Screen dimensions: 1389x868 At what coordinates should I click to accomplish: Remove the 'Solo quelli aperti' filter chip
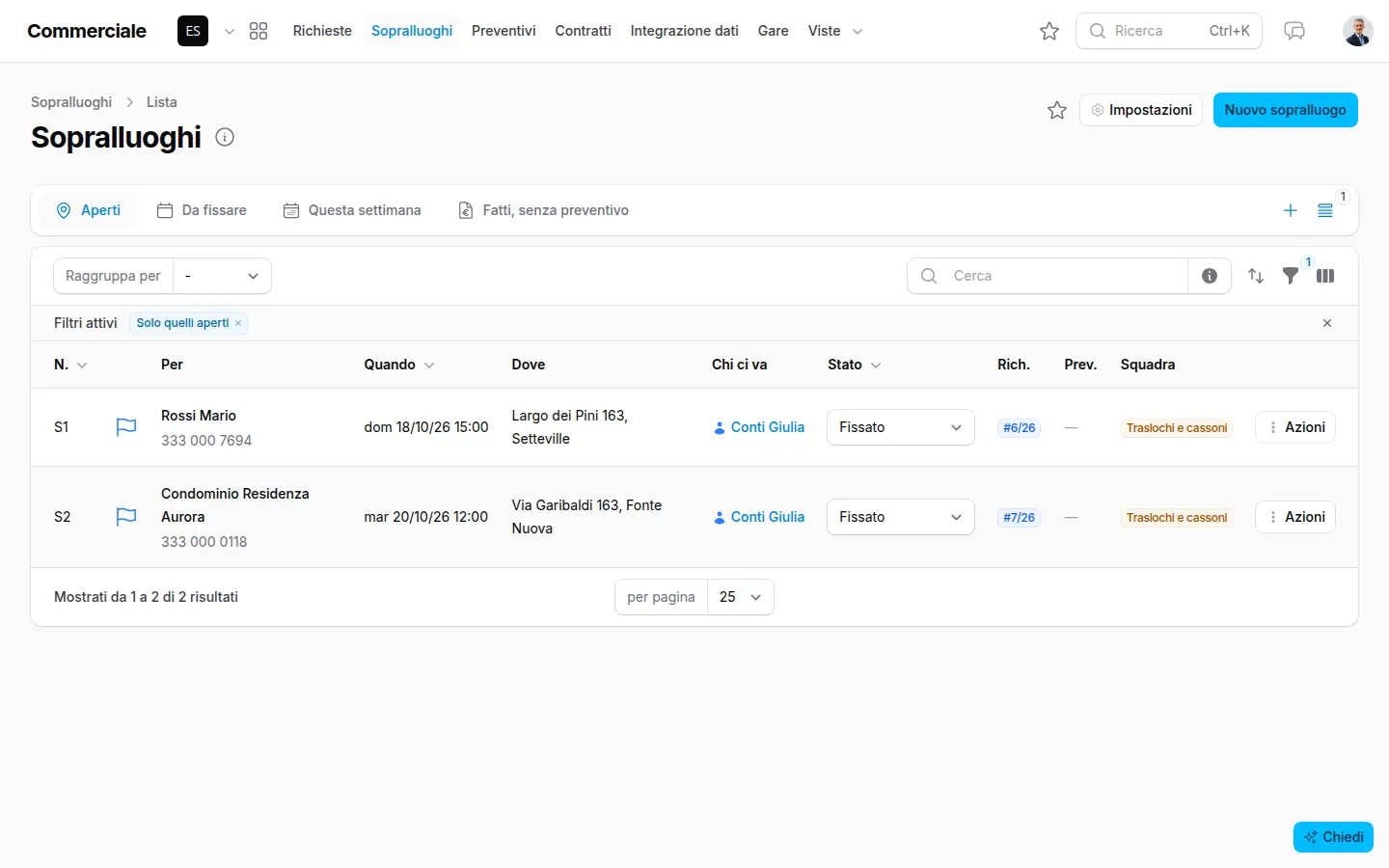238,323
